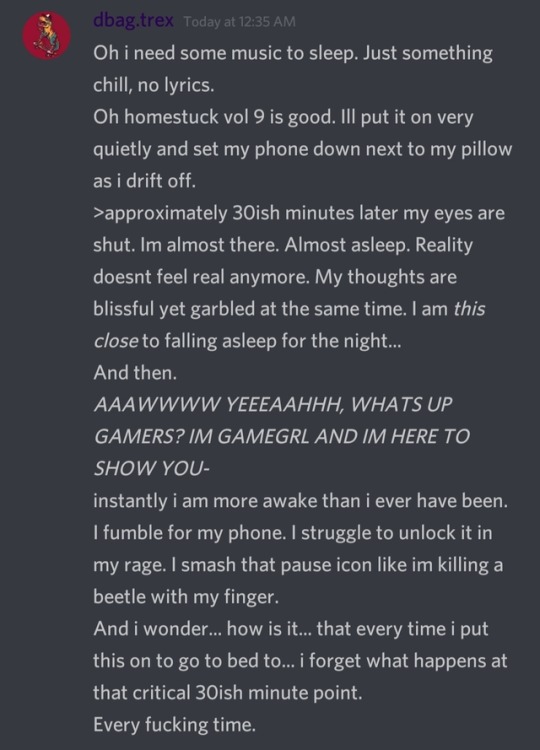Click the 'as i drift off.' line

pyautogui.click(x=144, y=181)
